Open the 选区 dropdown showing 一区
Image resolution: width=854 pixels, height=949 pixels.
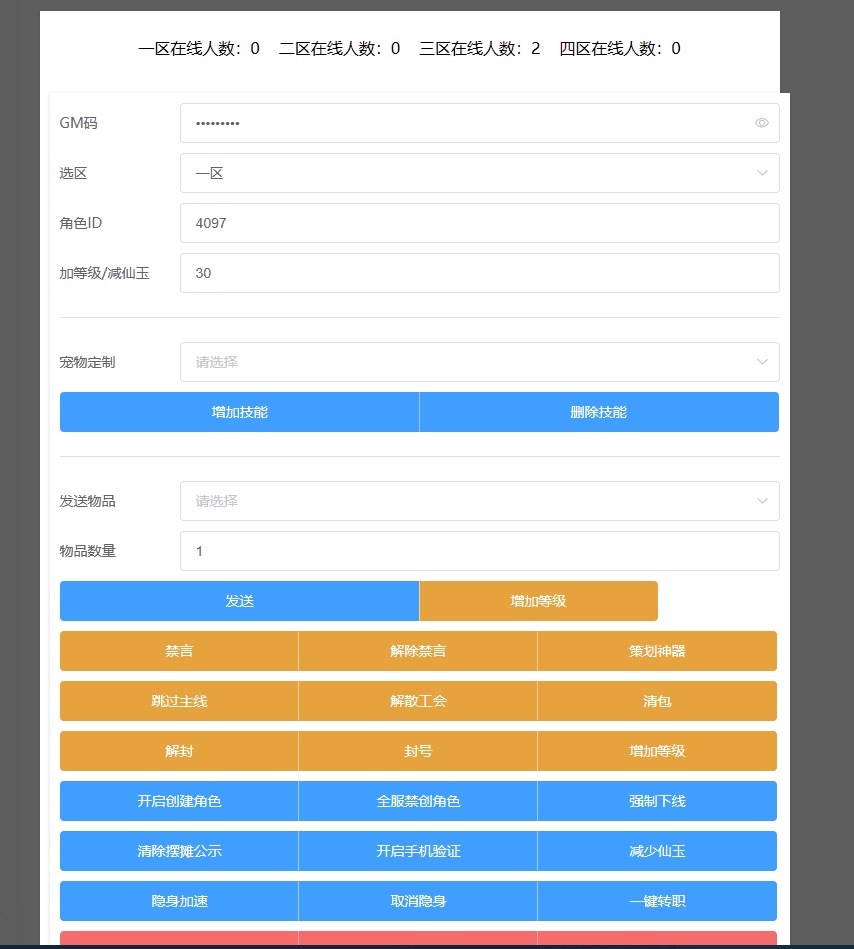click(x=479, y=173)
